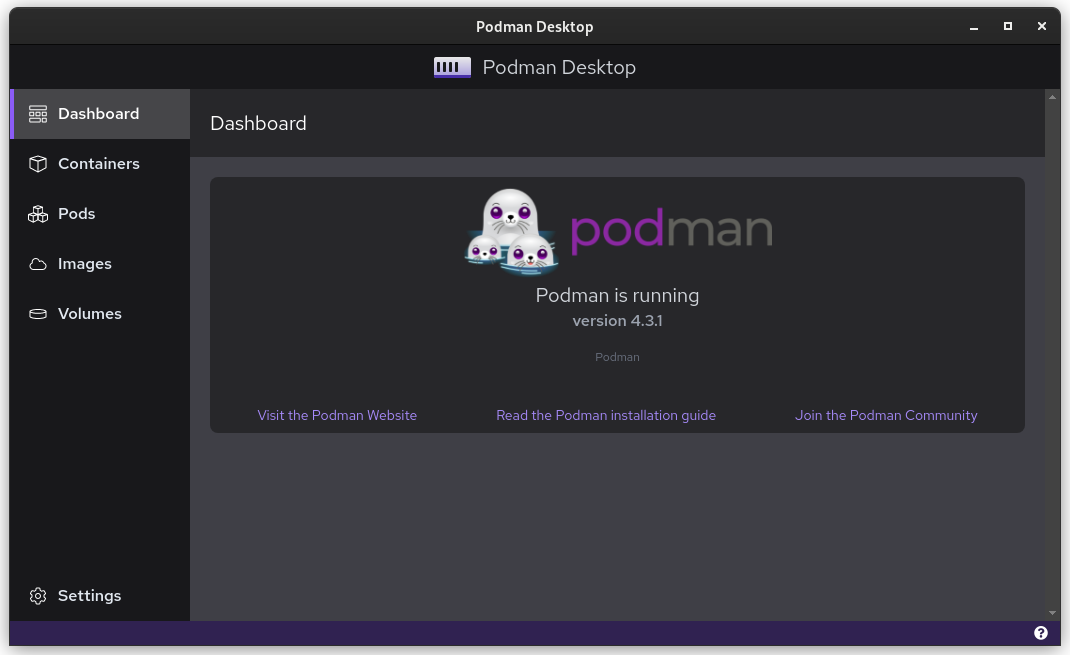Click the Podman provider label in the card

[x=616, y=356]
